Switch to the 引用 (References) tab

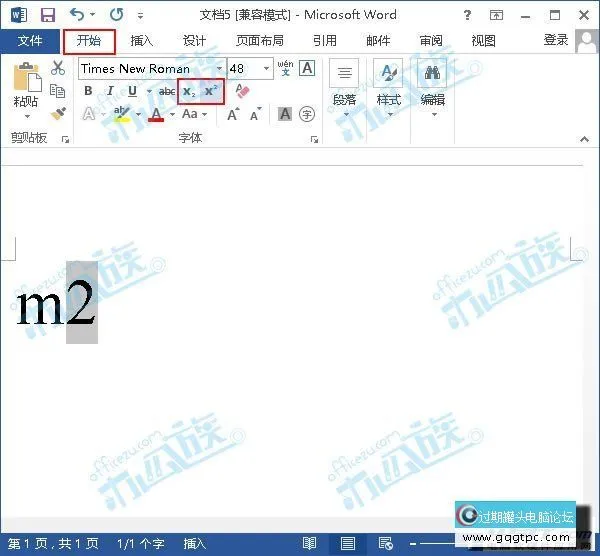tap(324, 41)
